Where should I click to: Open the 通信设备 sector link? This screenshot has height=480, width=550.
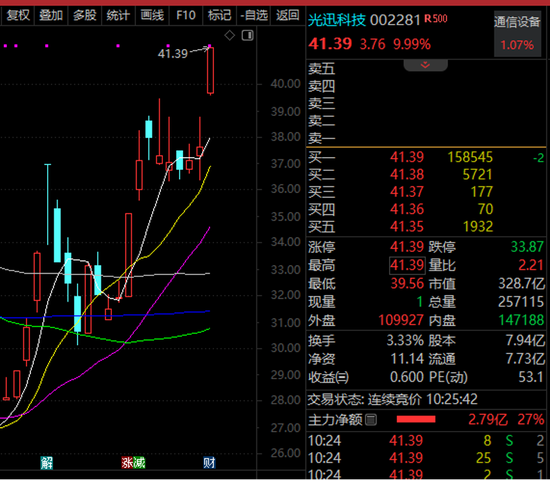517,22
